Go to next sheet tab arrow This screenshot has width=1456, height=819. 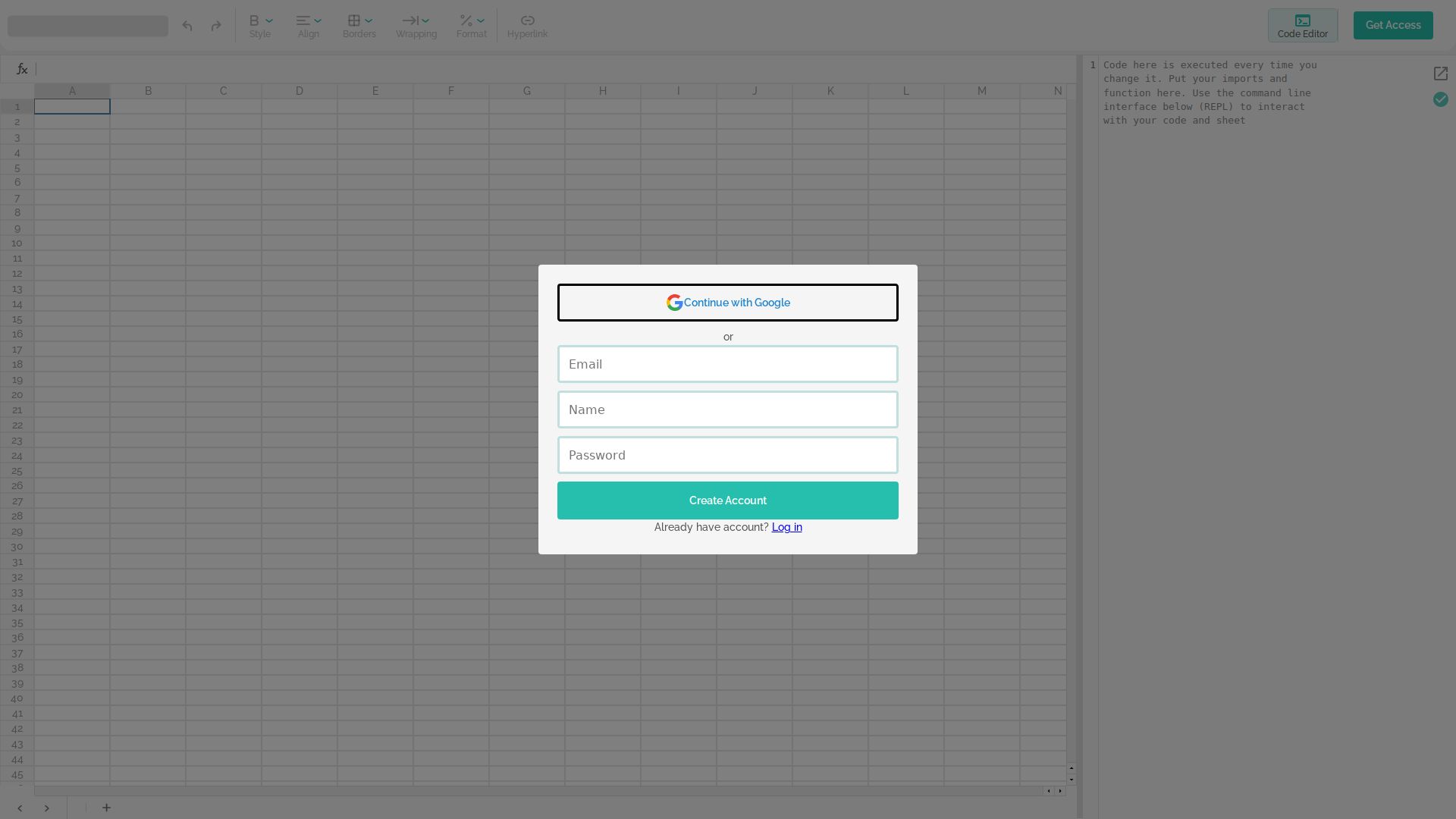(47, 808)
